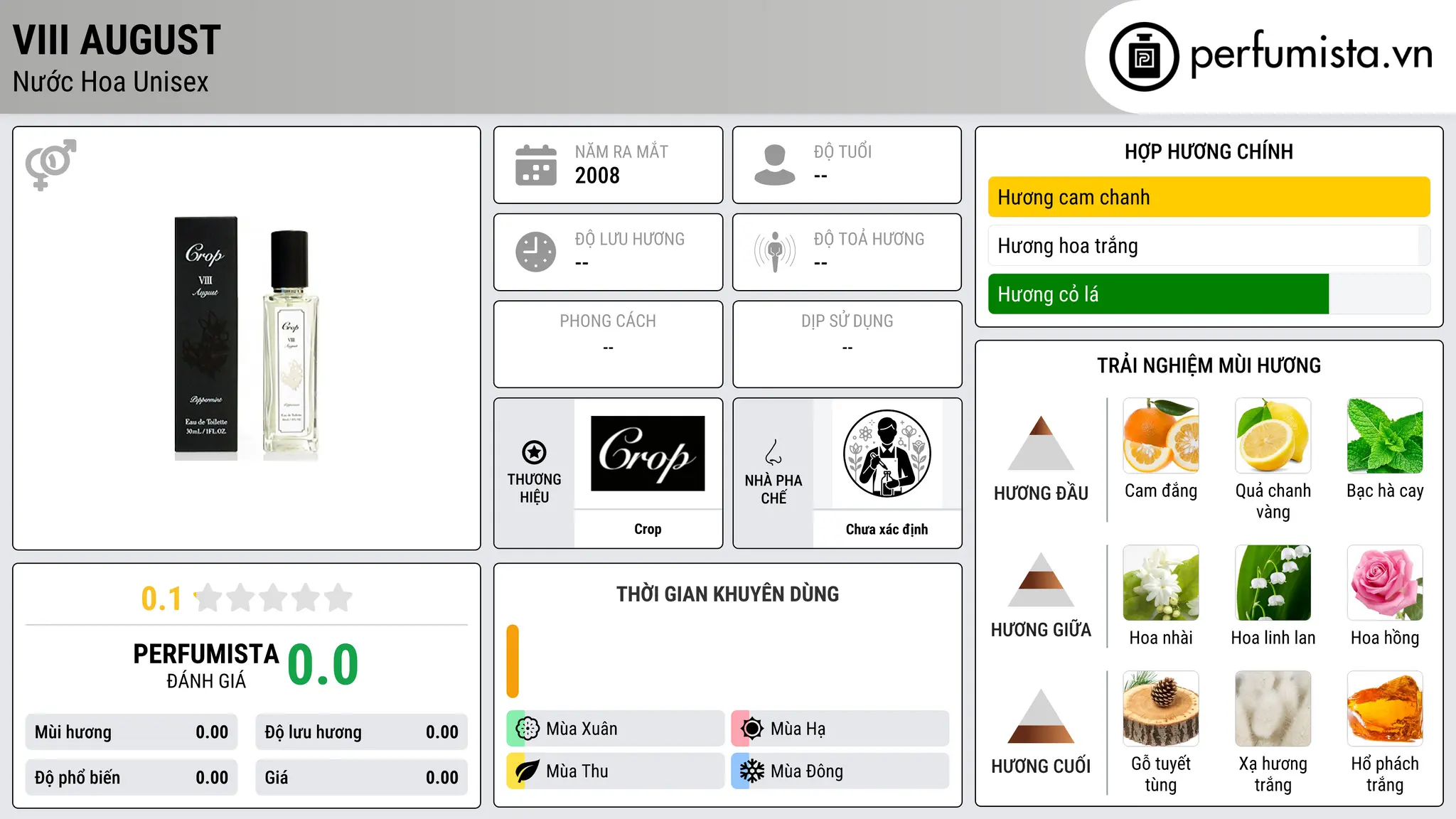Open the Hoa nhài jasmine image
Image resolution: width=1456 pixels, height=819 pixels.
1161,583
